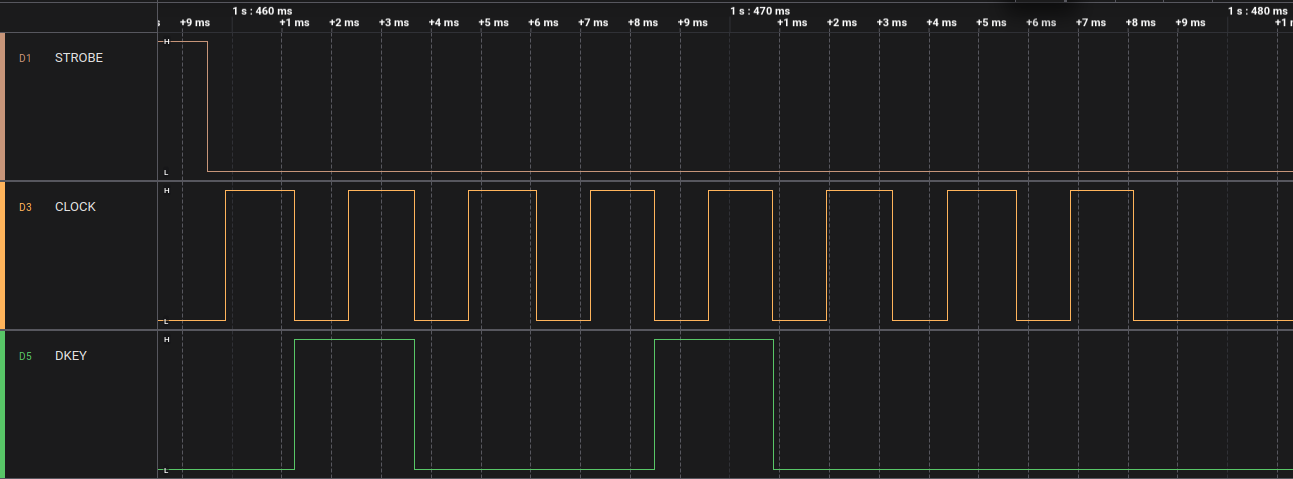Click the D1 channel identifier

(x=25, y=58)
